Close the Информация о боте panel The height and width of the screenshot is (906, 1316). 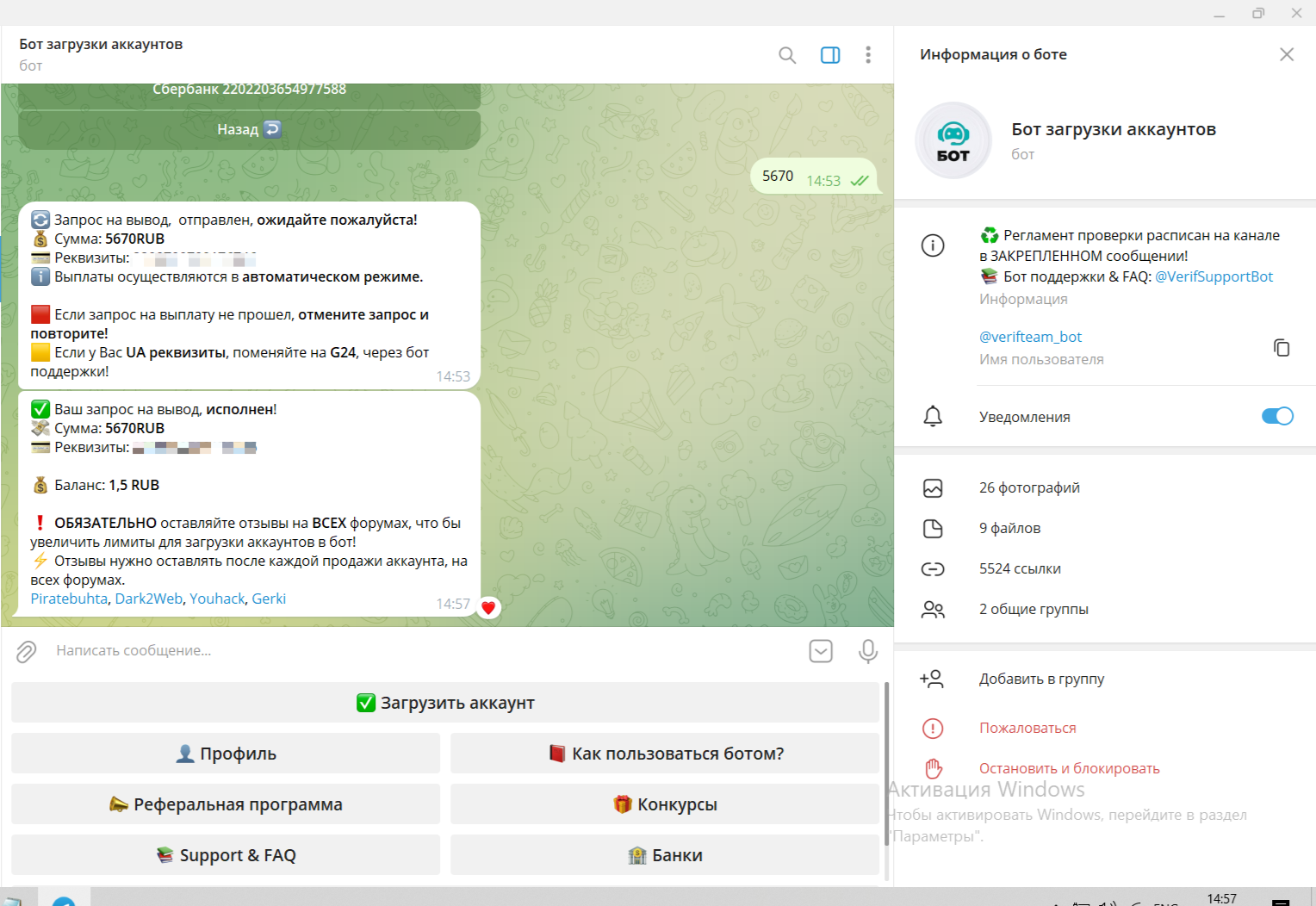[x=1286, y=54]
